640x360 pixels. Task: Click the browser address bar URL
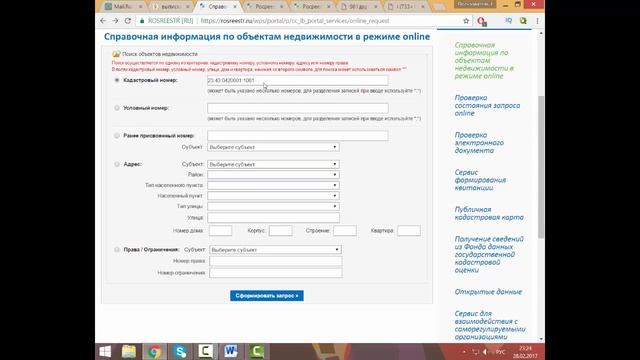click(x=295, y=21)
